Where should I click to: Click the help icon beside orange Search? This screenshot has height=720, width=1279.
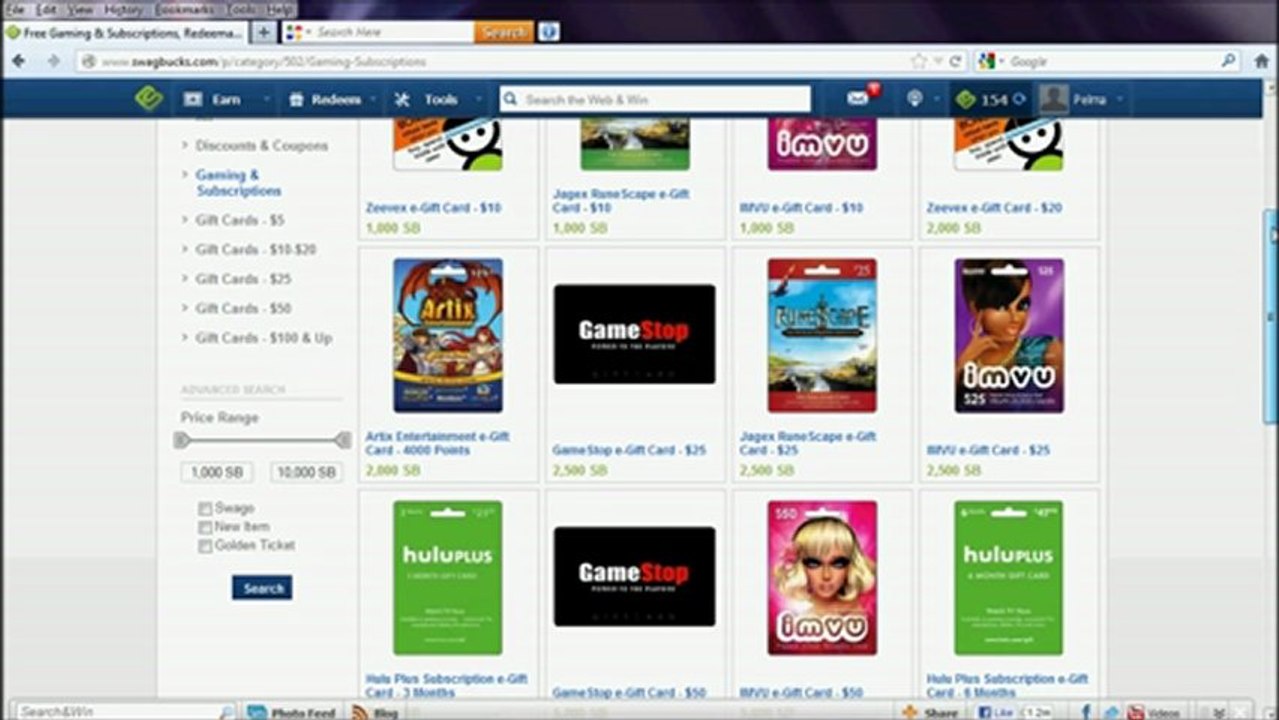548,32
